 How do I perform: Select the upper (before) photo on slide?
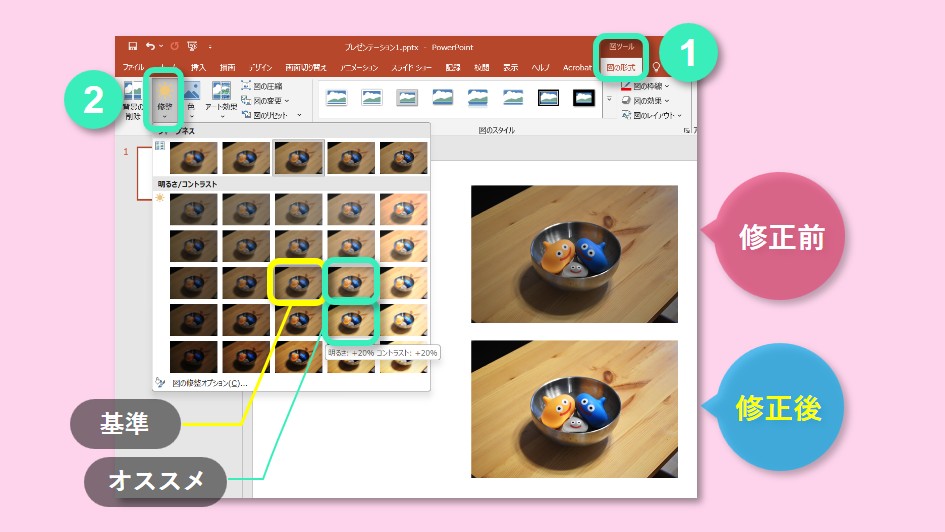pos(574,254)
